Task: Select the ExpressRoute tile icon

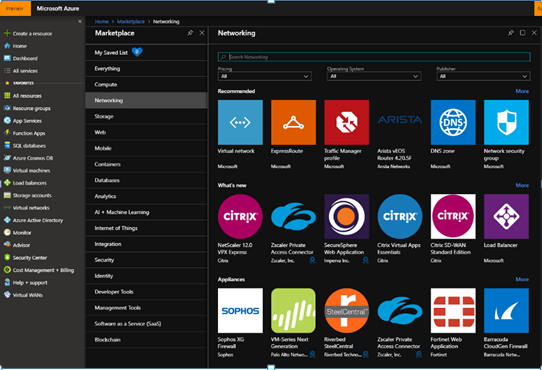Action: coord(293,122)
